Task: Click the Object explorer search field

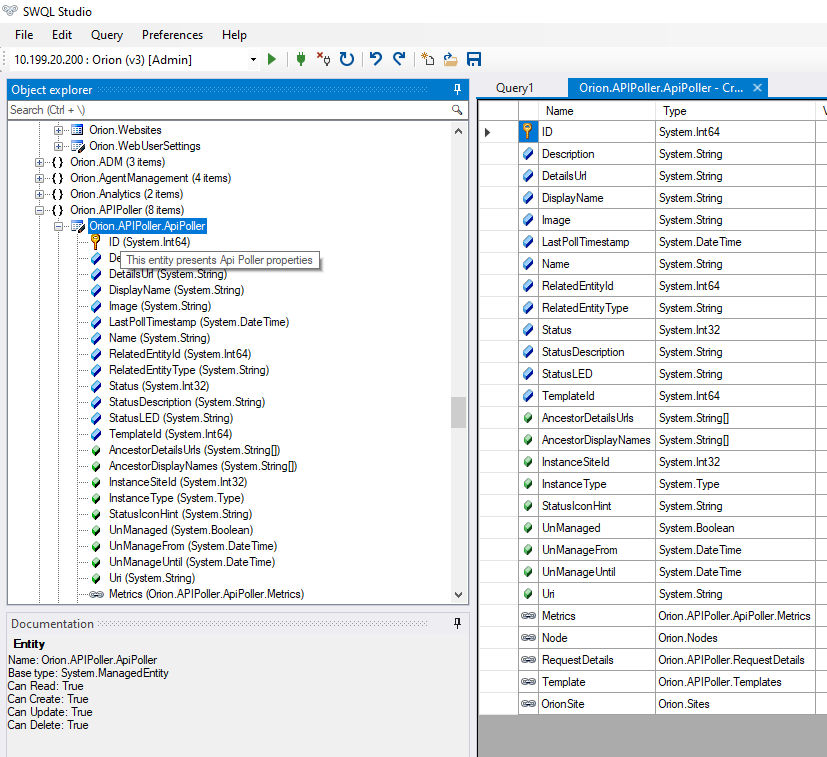Action: [x=228, y=110]
